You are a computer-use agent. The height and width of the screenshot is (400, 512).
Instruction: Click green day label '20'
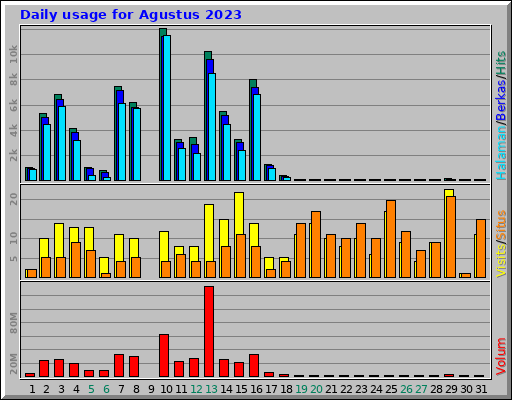(316, 389)
